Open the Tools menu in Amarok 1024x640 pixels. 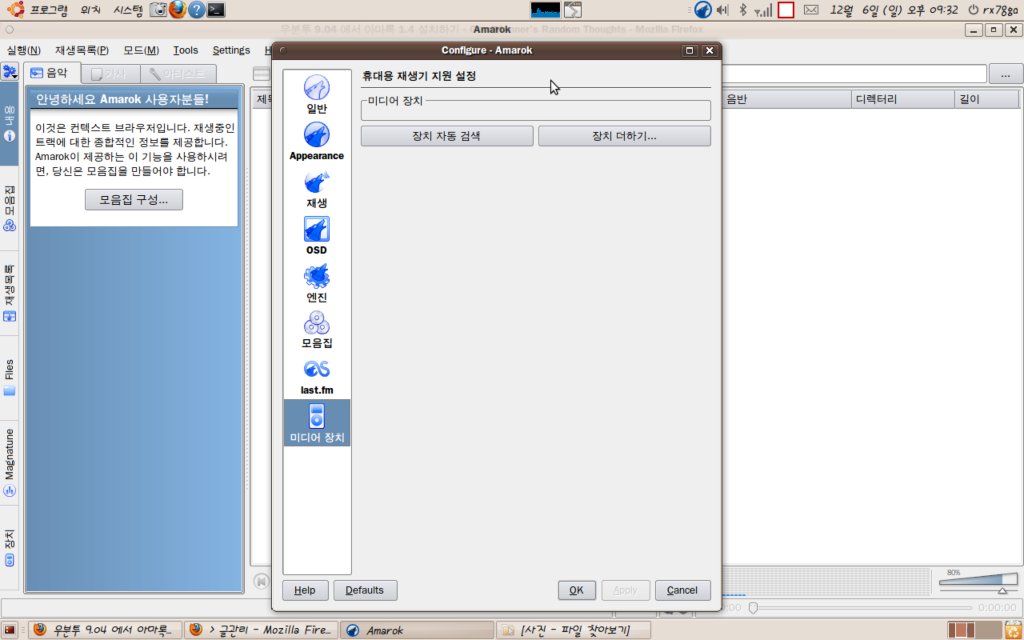(x=185, y=50)
